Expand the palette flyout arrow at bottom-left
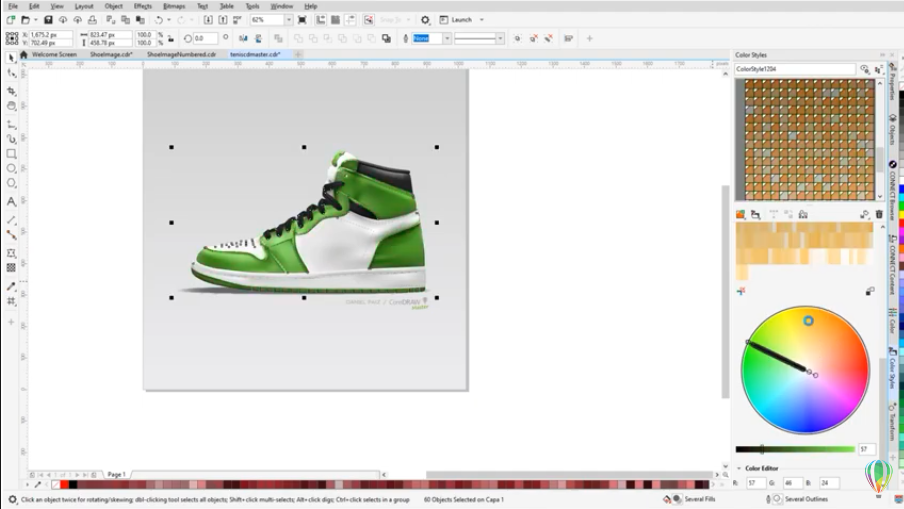The width and height of the screenshot is (904, 509). click(27, 485)
